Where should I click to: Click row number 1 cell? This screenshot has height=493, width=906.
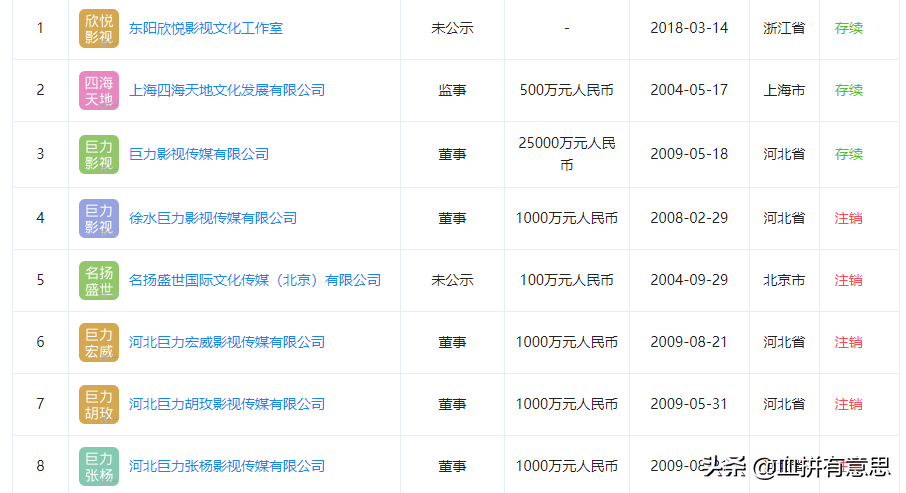click(x=40, y=28)
